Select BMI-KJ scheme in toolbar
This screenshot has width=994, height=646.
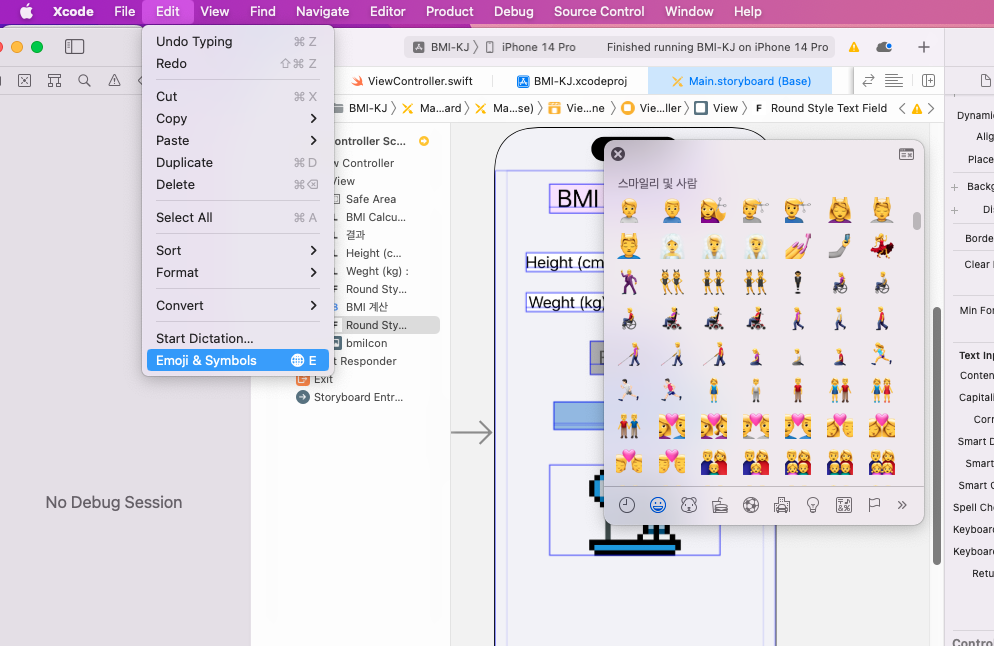[441, 47]
